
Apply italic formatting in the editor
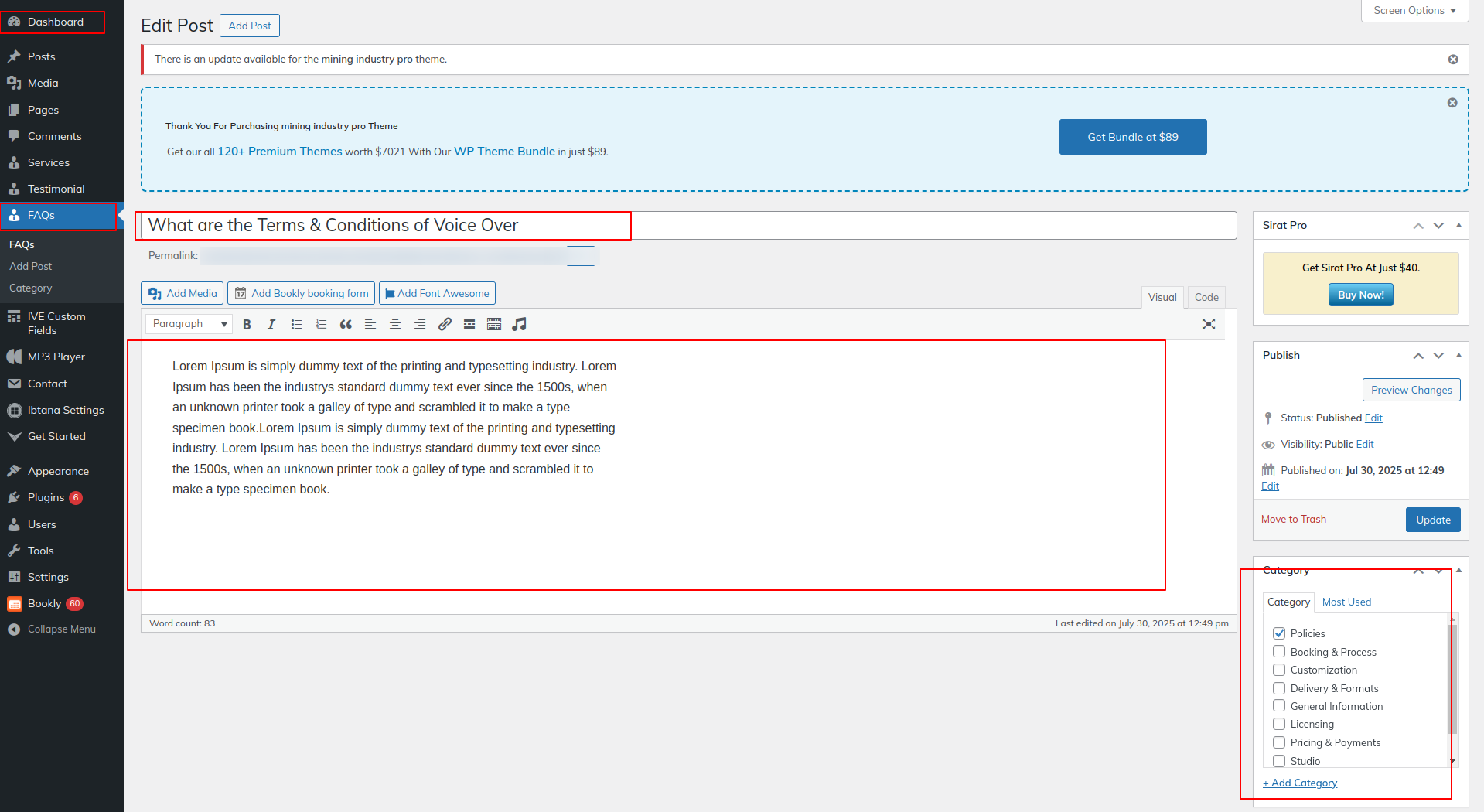click(x=271, y=325)
